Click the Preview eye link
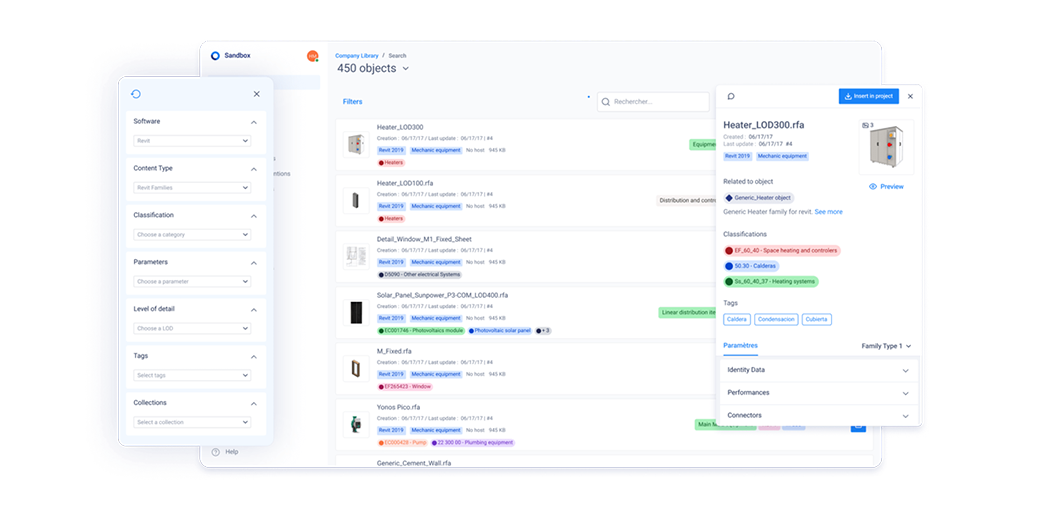The height and width of the screenshot is (505, 1048). 886,187
